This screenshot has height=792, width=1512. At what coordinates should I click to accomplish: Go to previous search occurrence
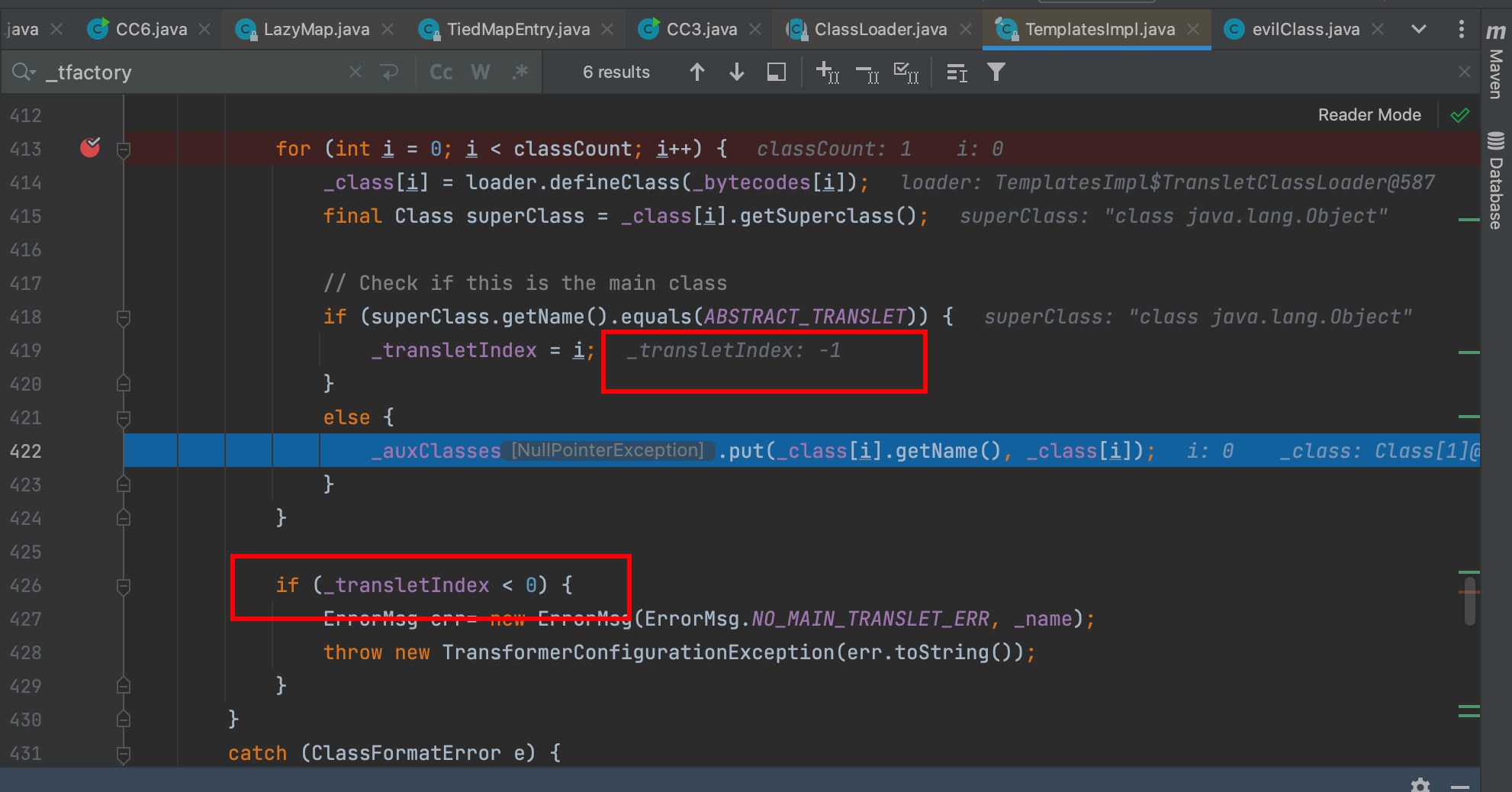pyautogui.click(x=696, y=72)
